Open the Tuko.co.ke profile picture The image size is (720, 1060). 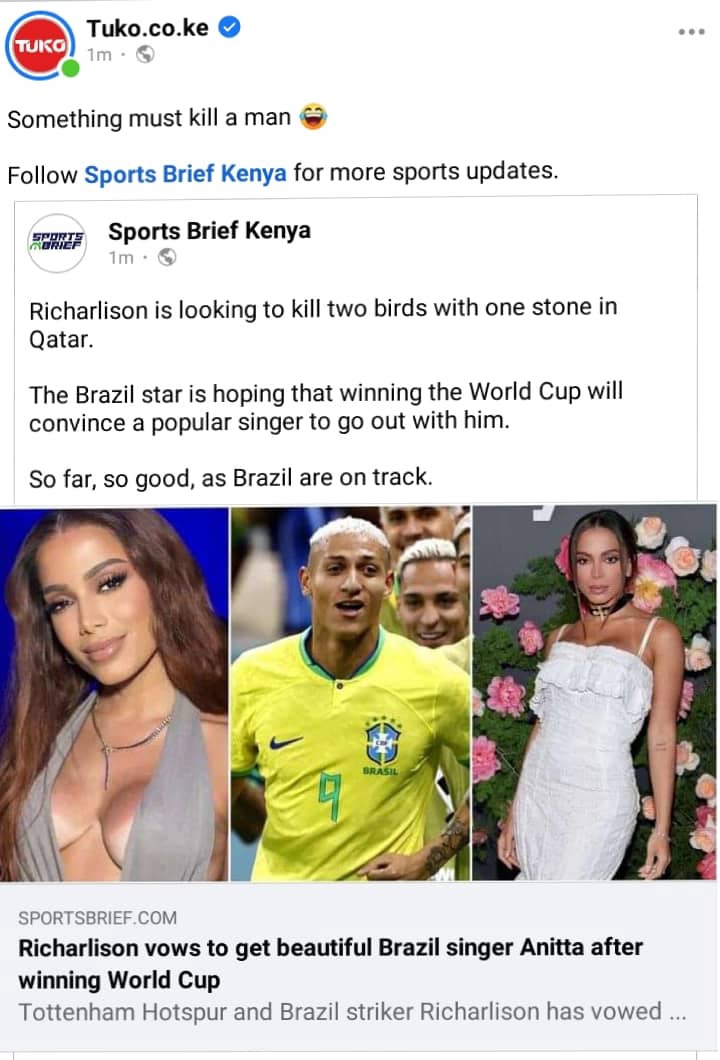click(x=39, y=45)
